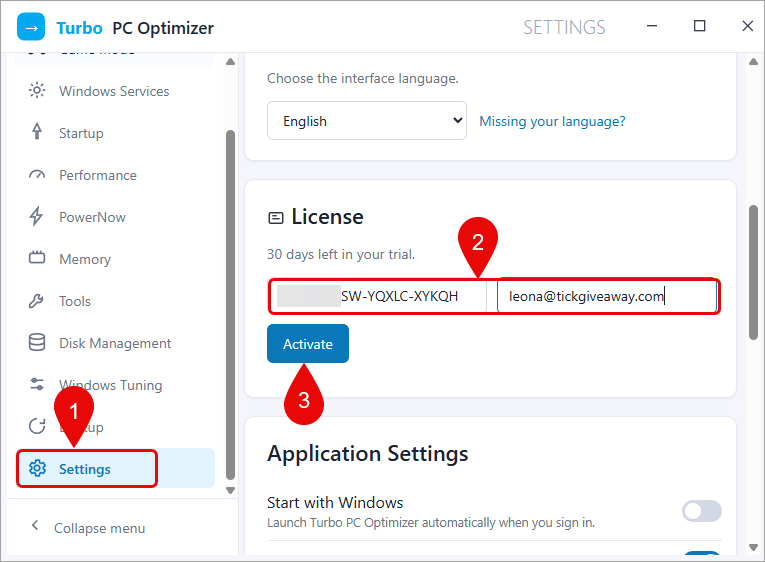Click the 'Application Settings' heading
Viewport: 765px width, 562px height.
pyautogui.click(x=368, y=454)
